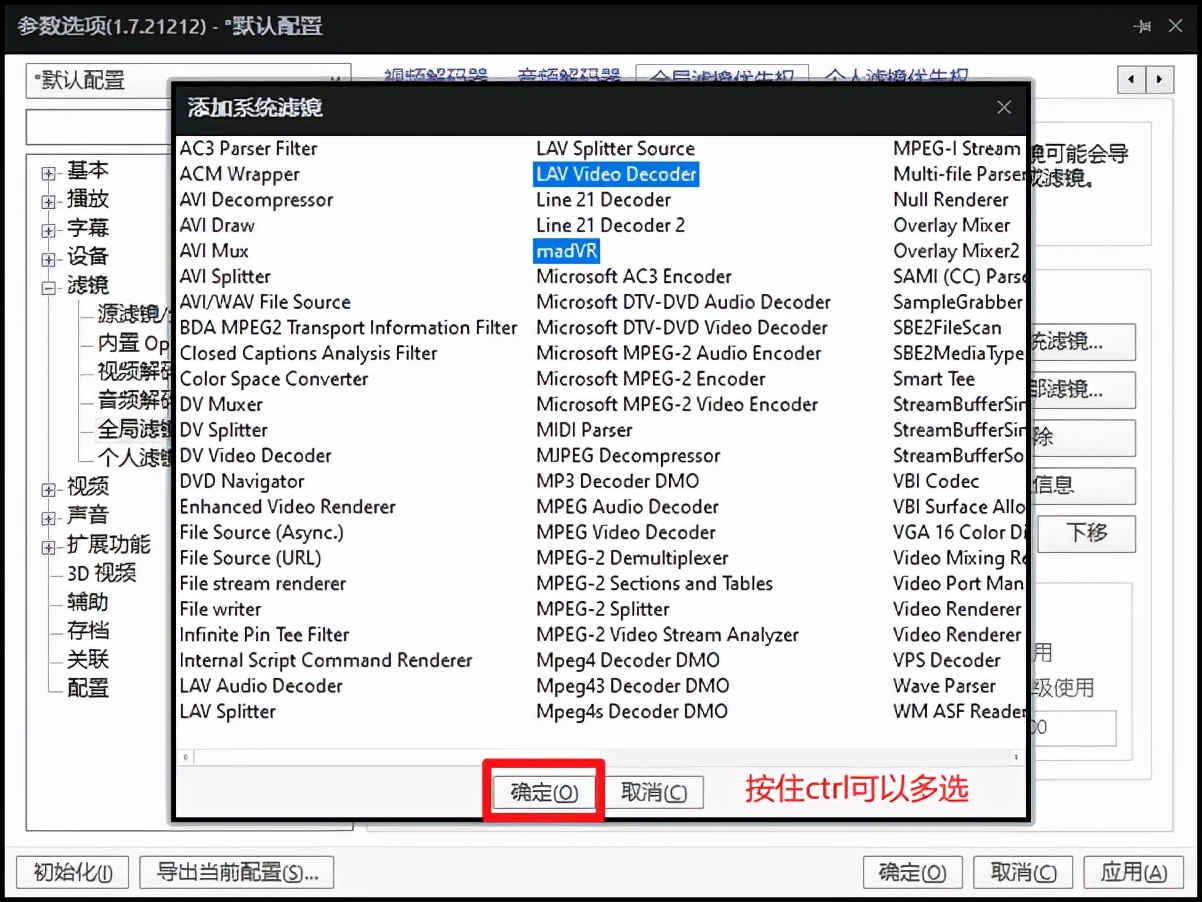Select 配置 in the settings tree
This screenshot has width=1202, height=902.
(x=88, y=688)
